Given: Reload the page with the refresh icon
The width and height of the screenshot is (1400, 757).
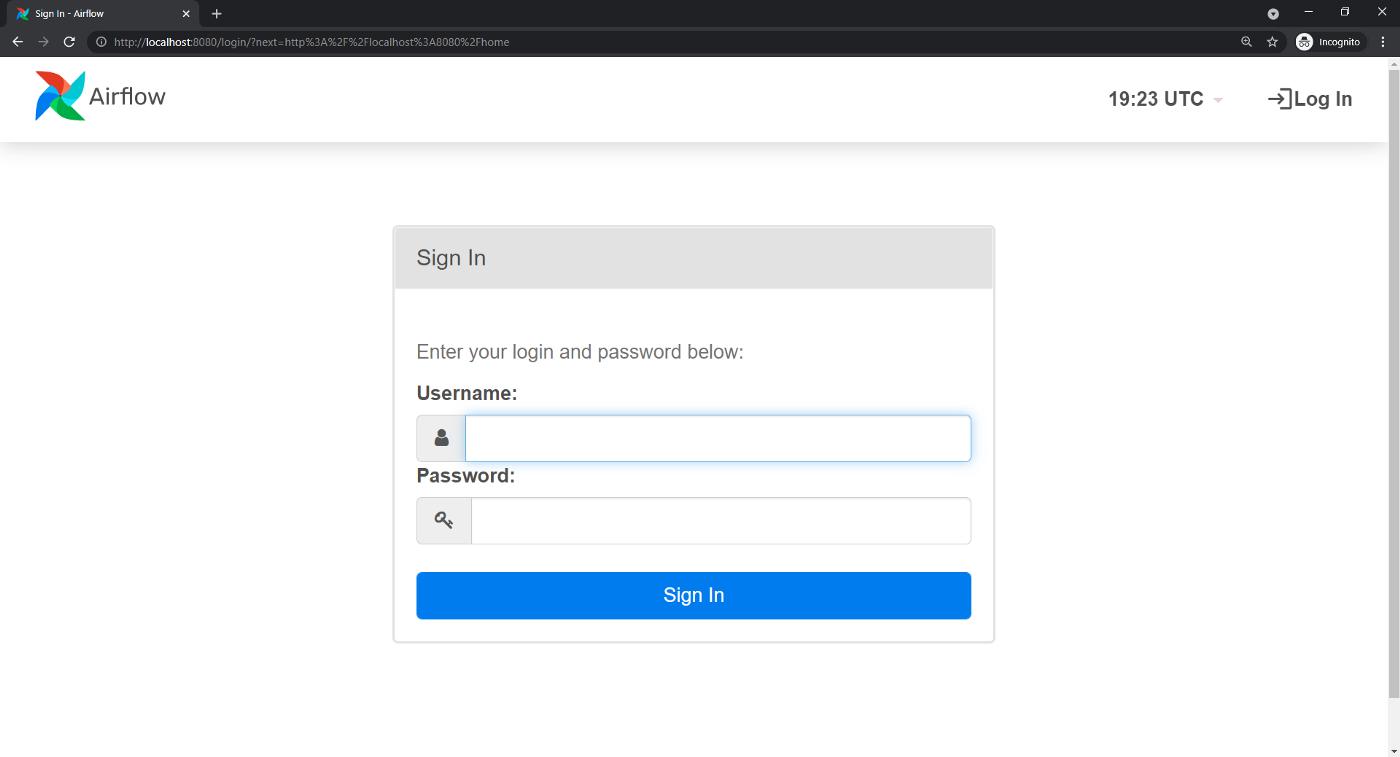Looking at the screenshot, I should 69,42.
